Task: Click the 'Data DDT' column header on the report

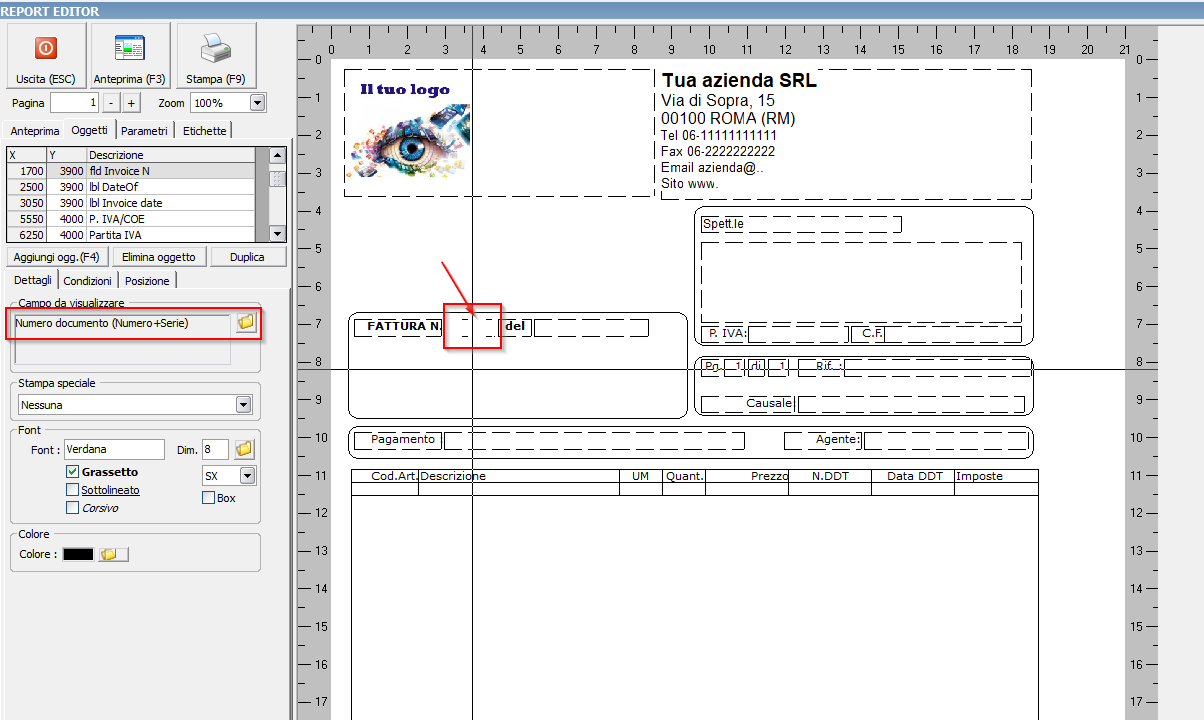Action: [915, 476]
